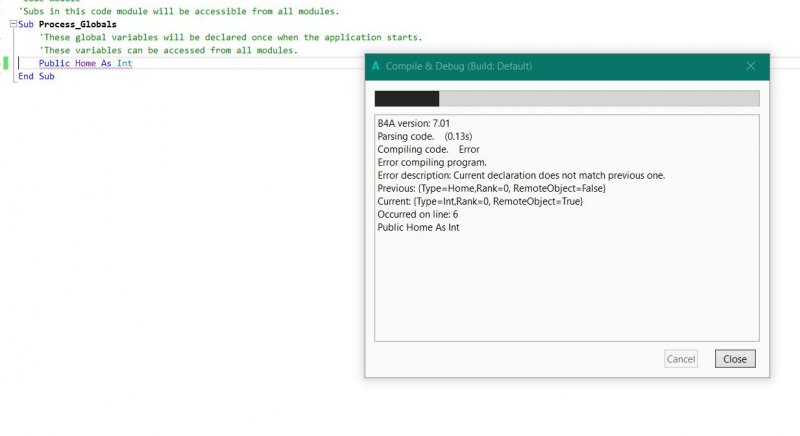The height and width of the screenshot is (436, 800).
Task: Select the Process_Globals sub name in editor
Action: coord(77,24)
